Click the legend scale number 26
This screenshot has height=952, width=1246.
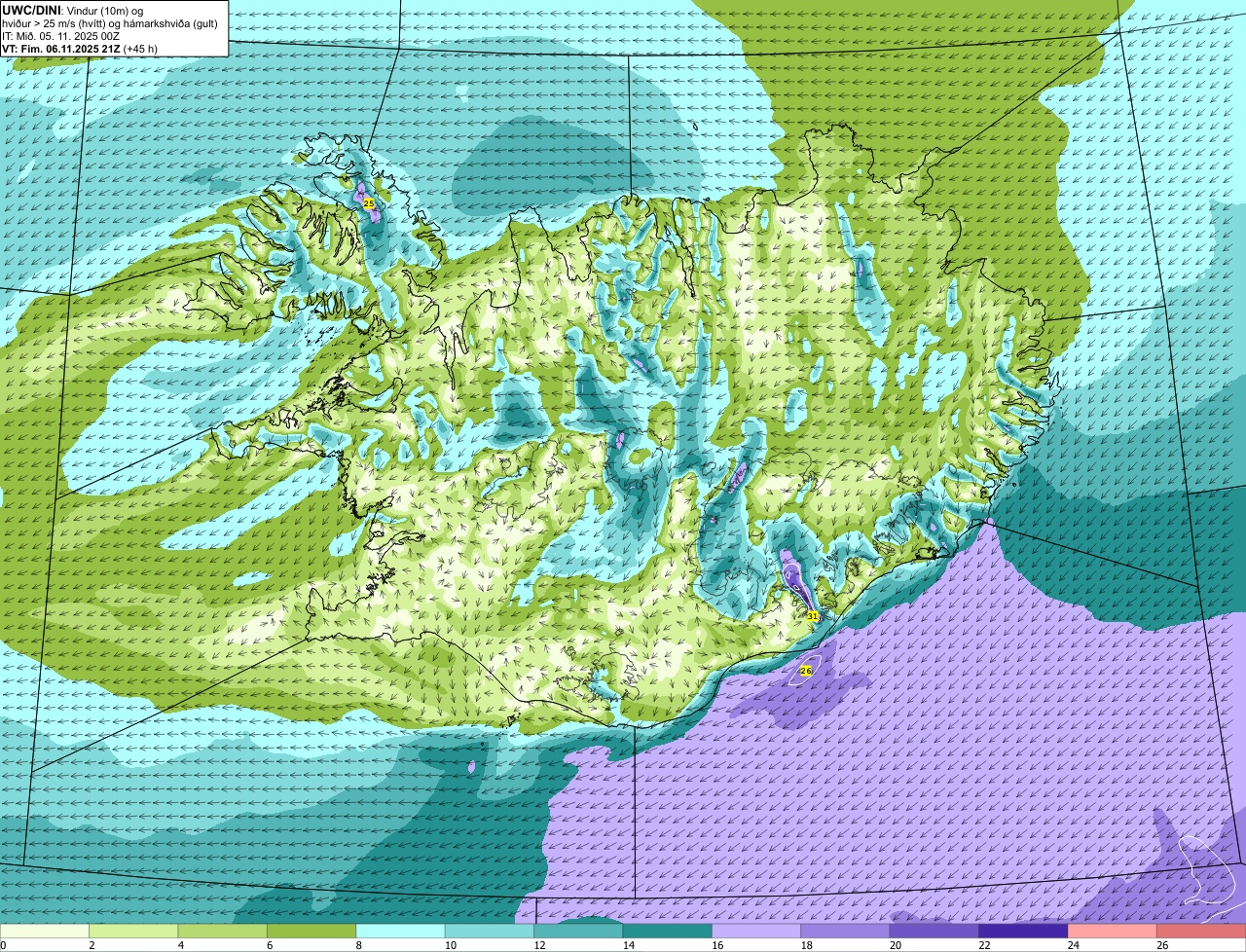click(x=1162, y=945)
